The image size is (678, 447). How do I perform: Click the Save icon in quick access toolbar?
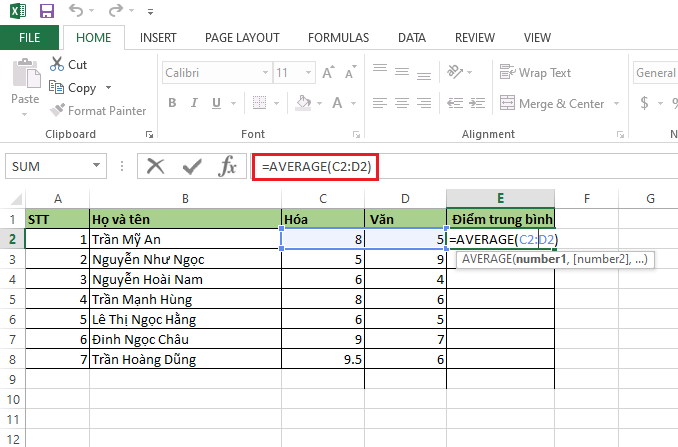click(x=47, y=11)
